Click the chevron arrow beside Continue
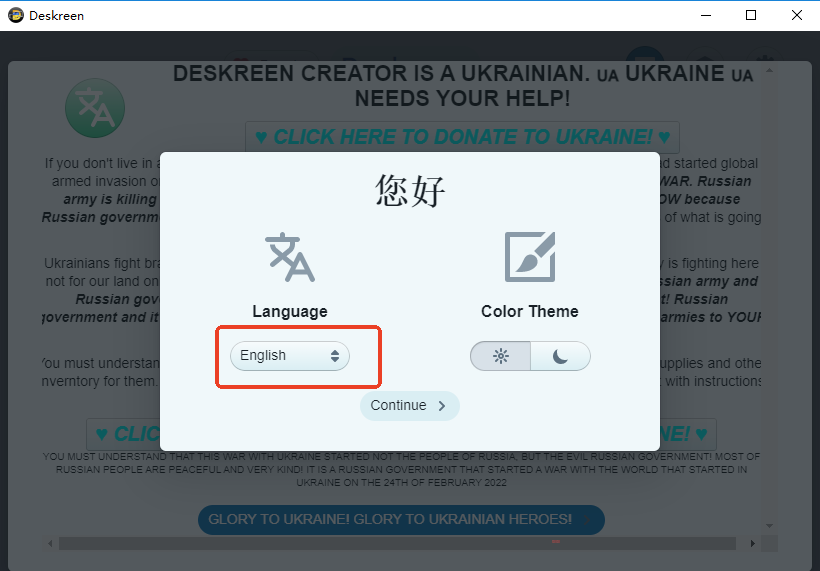Viewport: 820px width, 571px height. click(x=442, y=406)
